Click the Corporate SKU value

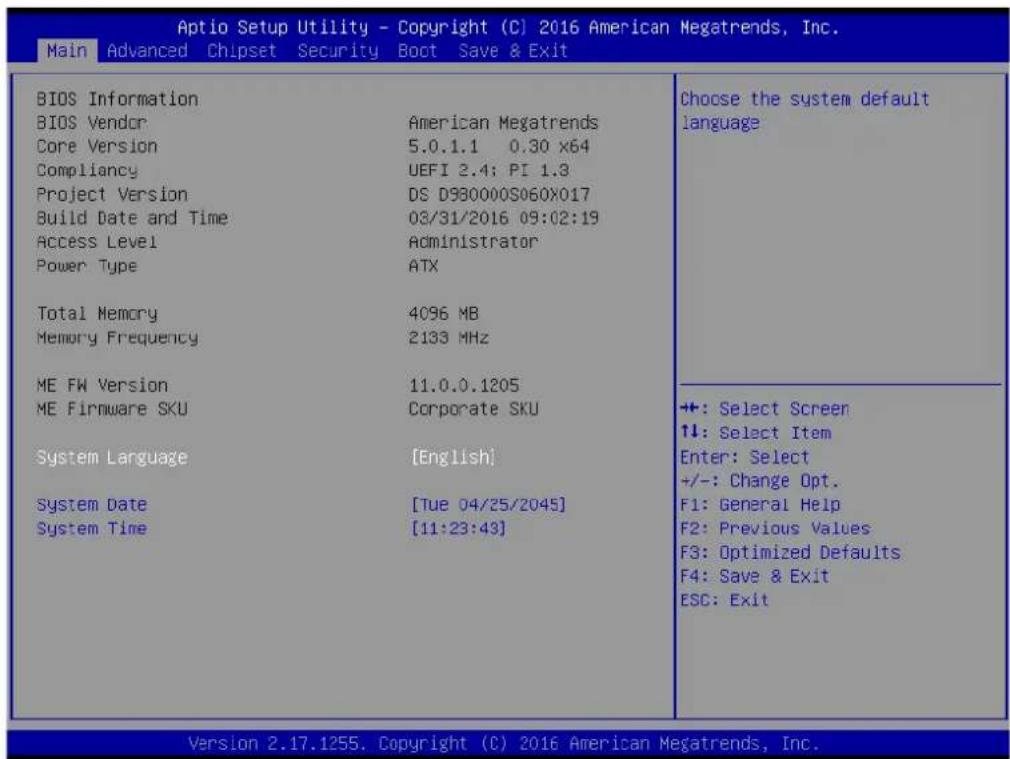point(473,409)
